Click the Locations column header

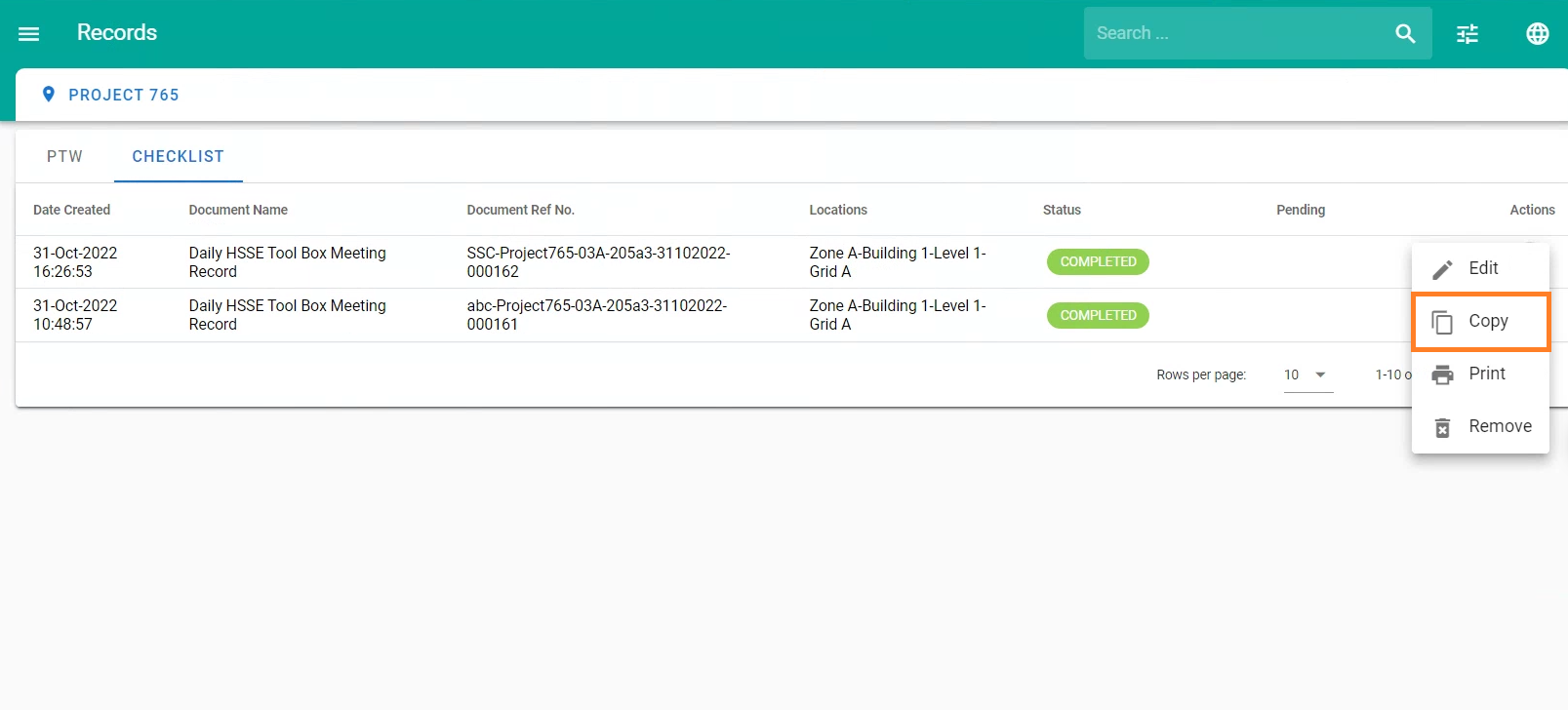tap(837, 210)
